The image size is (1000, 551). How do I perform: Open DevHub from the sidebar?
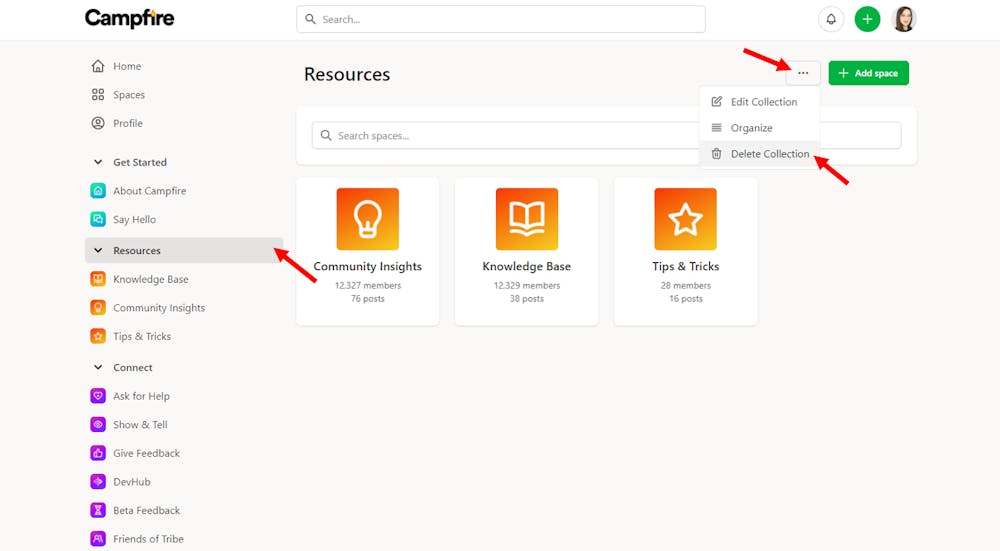click(131, 481)
